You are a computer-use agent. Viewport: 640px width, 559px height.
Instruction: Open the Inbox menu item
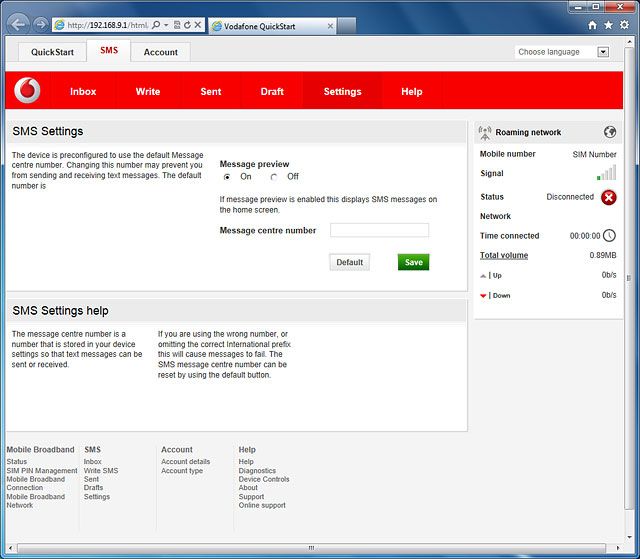(x=83, y=91)
